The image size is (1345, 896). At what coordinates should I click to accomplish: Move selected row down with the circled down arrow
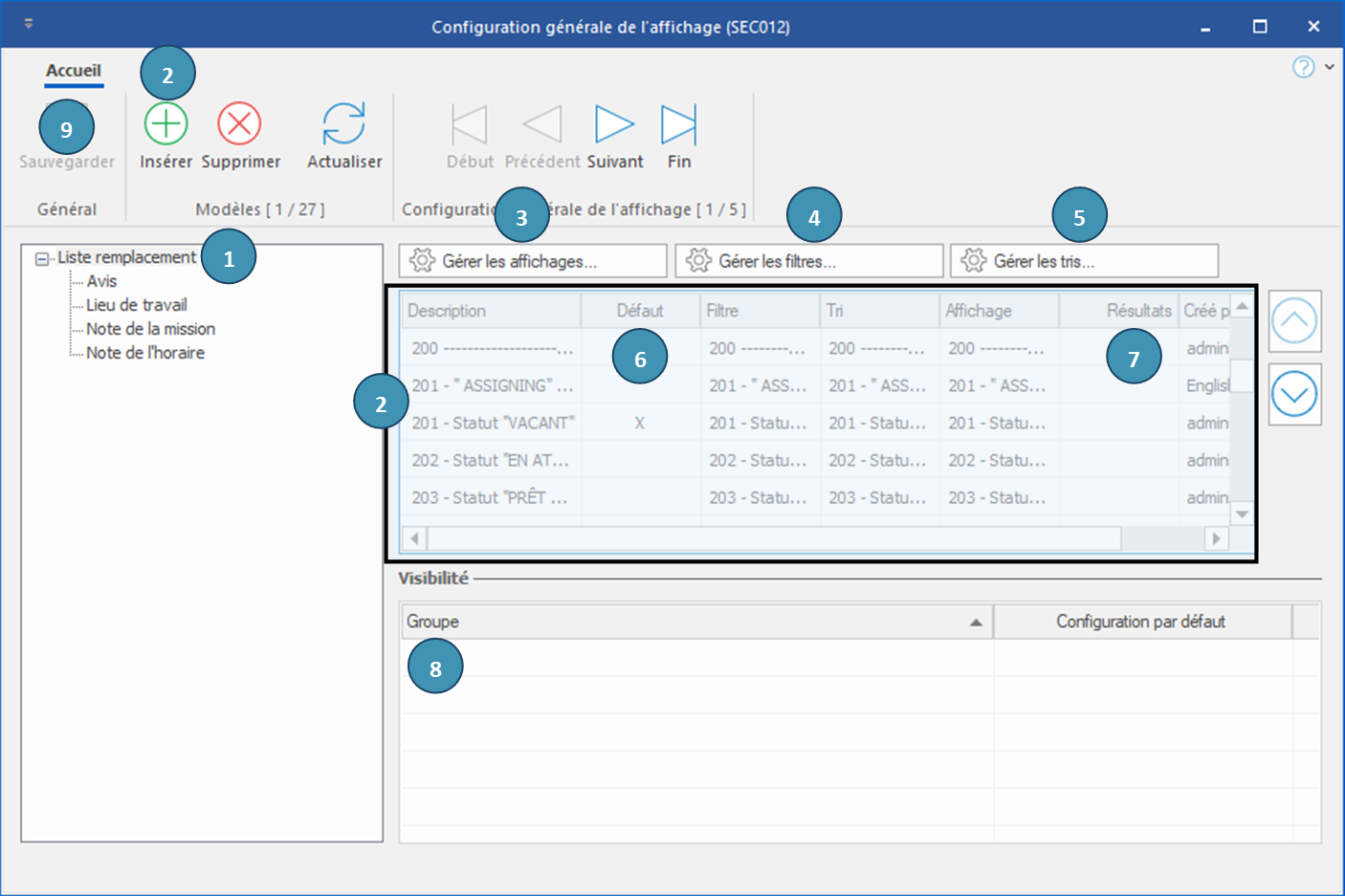1294,394
